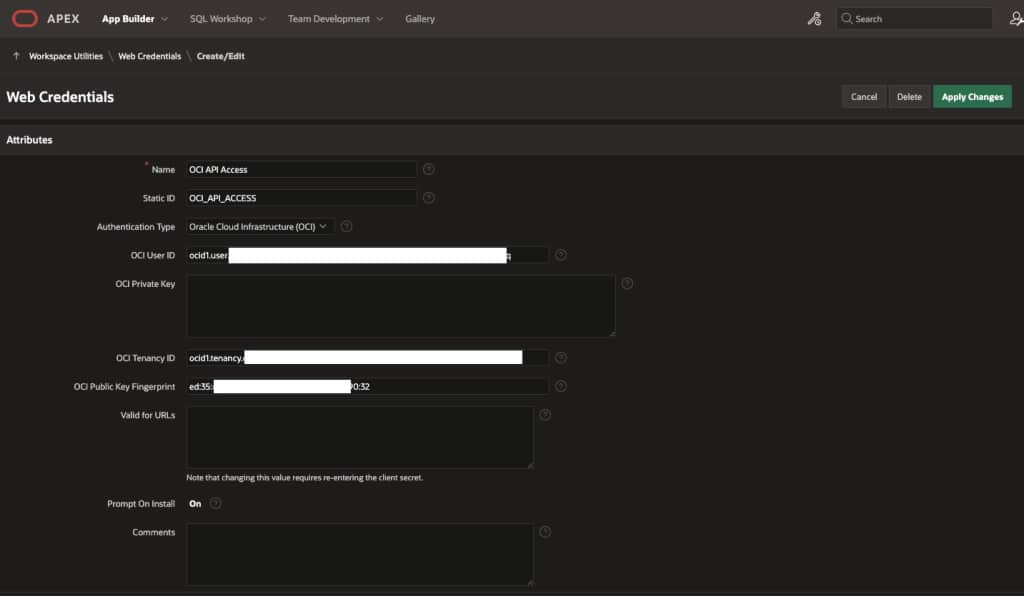Click the Web Credentials page title
Image resolution: width=1024 pixels, height=596 pixels.
coord(60,97)
